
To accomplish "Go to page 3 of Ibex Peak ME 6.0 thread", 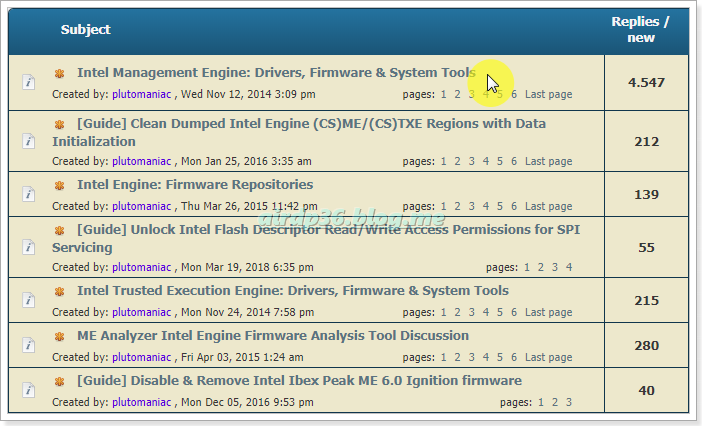I will coord(569,402).
